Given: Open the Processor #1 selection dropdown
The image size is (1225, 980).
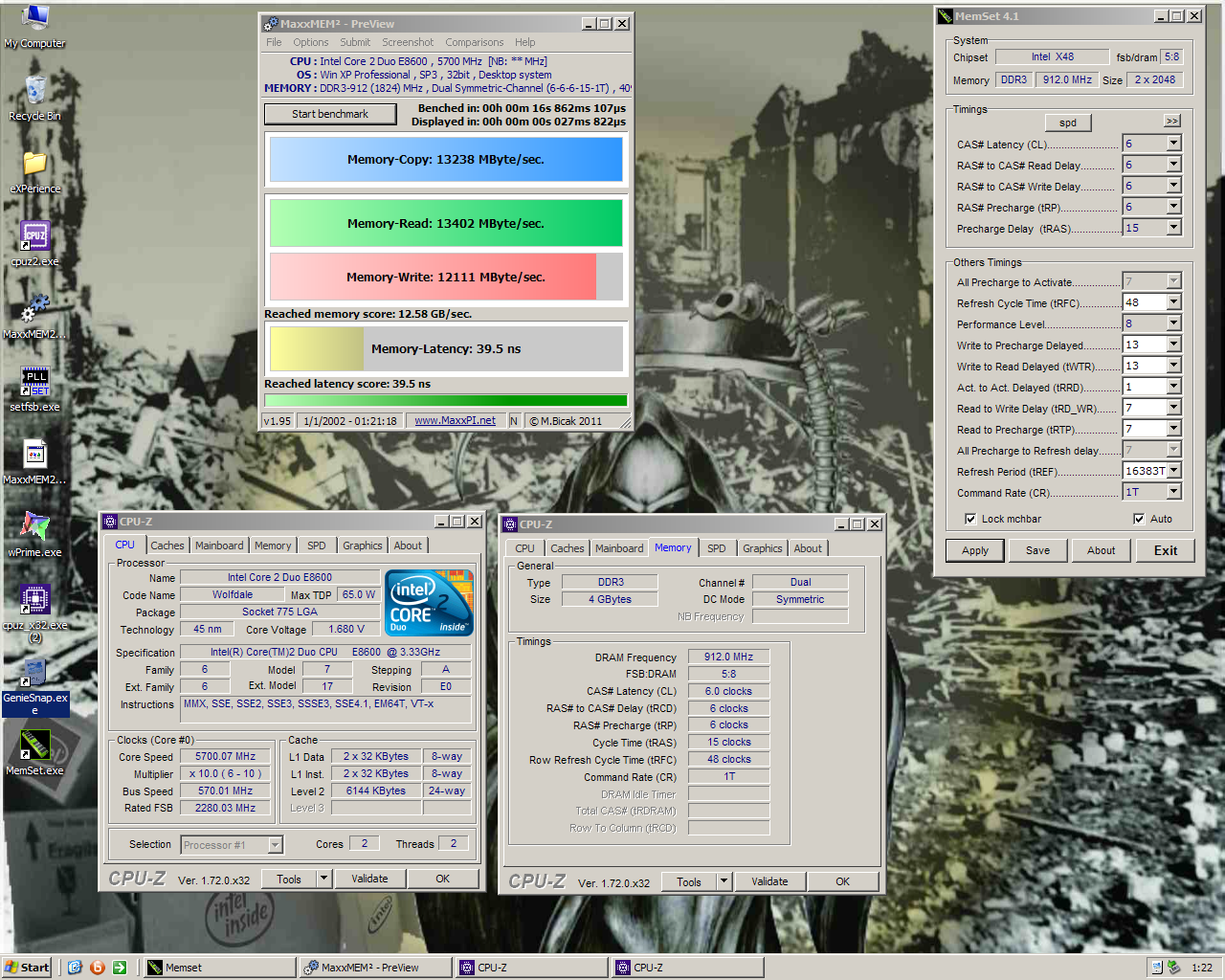Looking at the screenshot, I should [275, 845].
